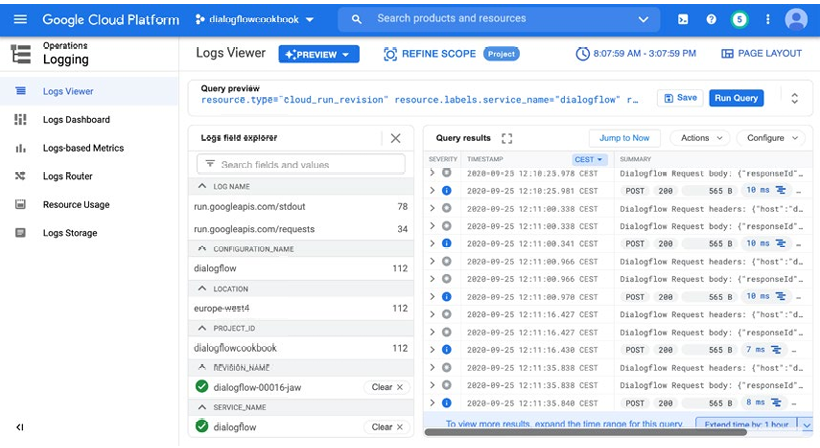Open the notifications badge showing 5
Screen dimensions: 820x448
739,19
